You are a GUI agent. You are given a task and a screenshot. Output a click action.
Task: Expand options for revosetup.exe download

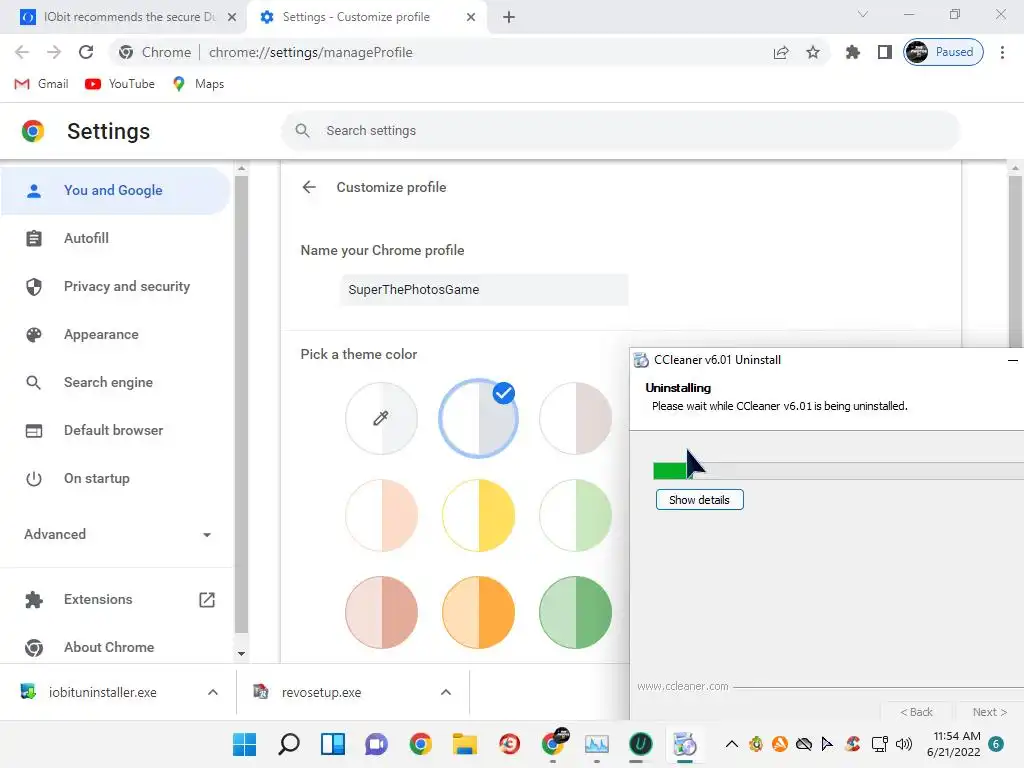pos(446,692)
